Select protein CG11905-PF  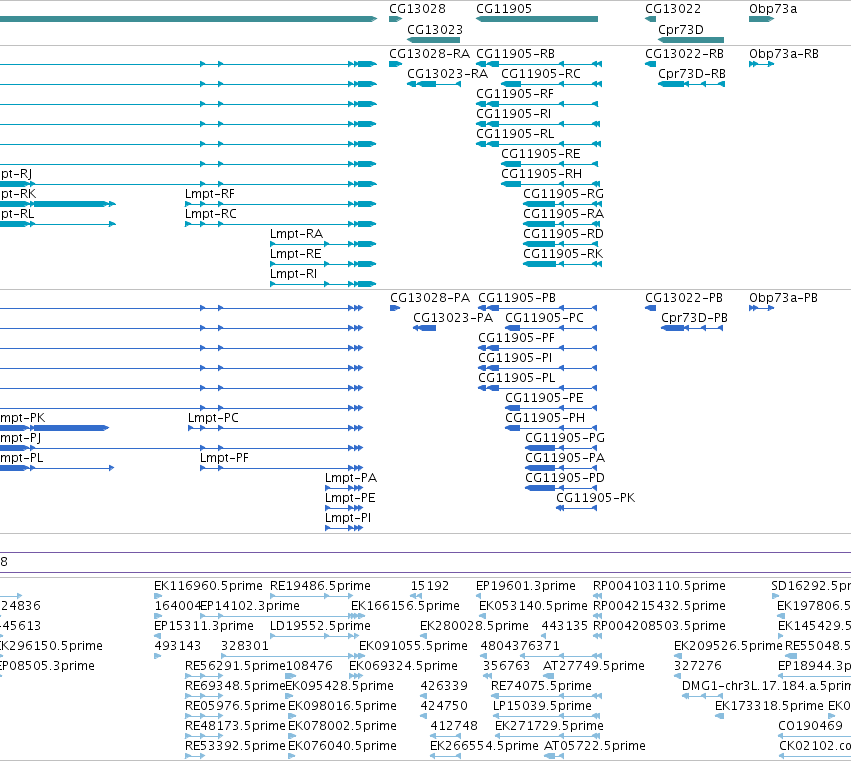click(516, 338)
